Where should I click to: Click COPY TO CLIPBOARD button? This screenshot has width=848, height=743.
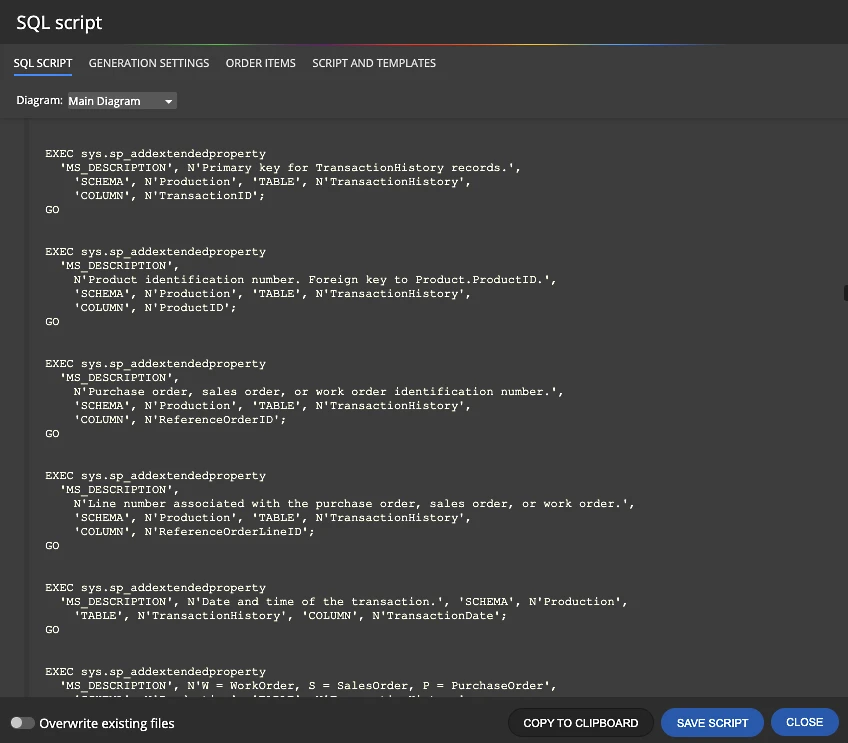point(580,723)
